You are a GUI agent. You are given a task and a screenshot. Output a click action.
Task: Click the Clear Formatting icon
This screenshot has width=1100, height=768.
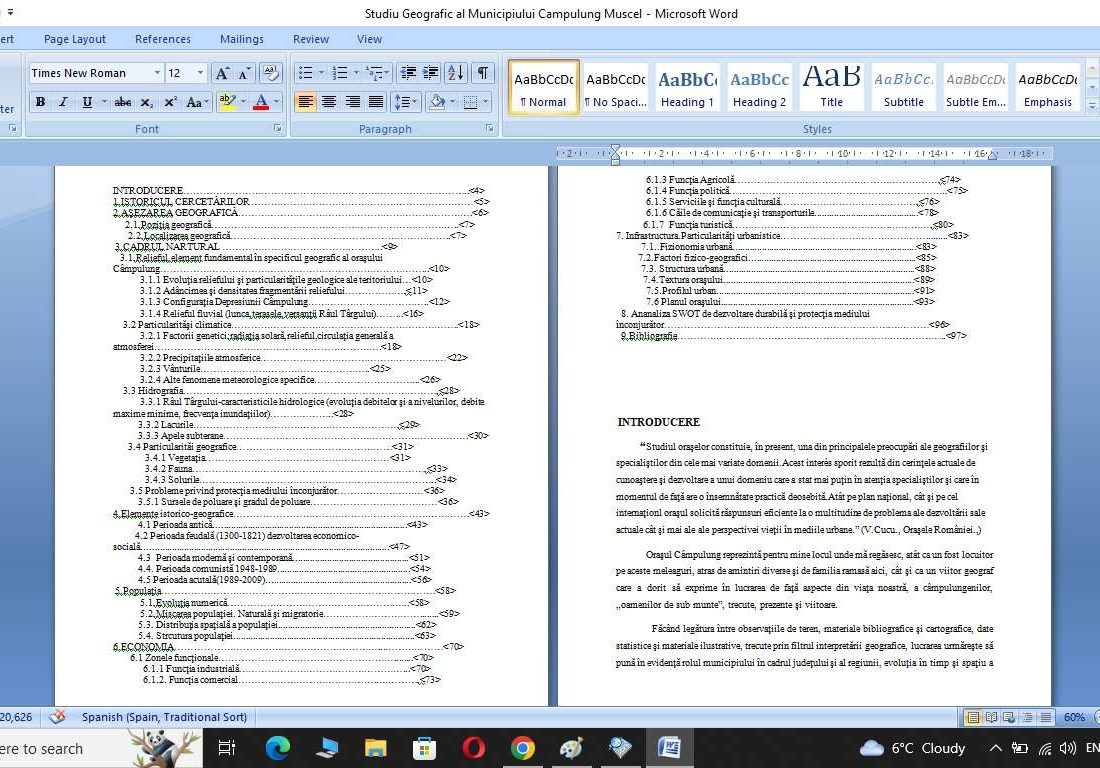pyautogui.click(x=270, y=73)
